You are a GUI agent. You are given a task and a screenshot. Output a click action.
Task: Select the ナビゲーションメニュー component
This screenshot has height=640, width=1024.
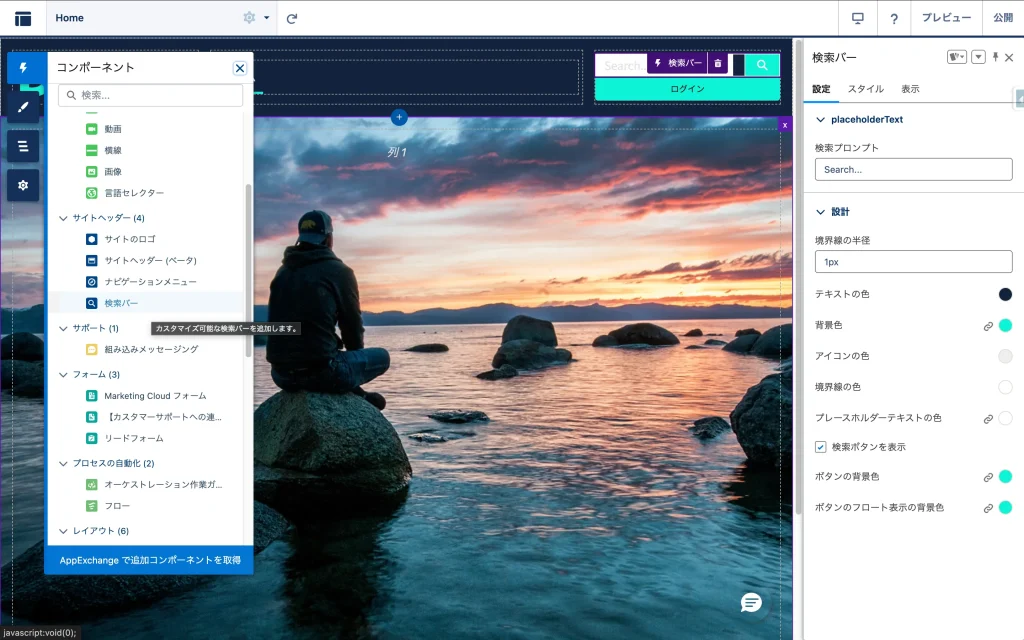pyautogui.click(x=150, y=282)
